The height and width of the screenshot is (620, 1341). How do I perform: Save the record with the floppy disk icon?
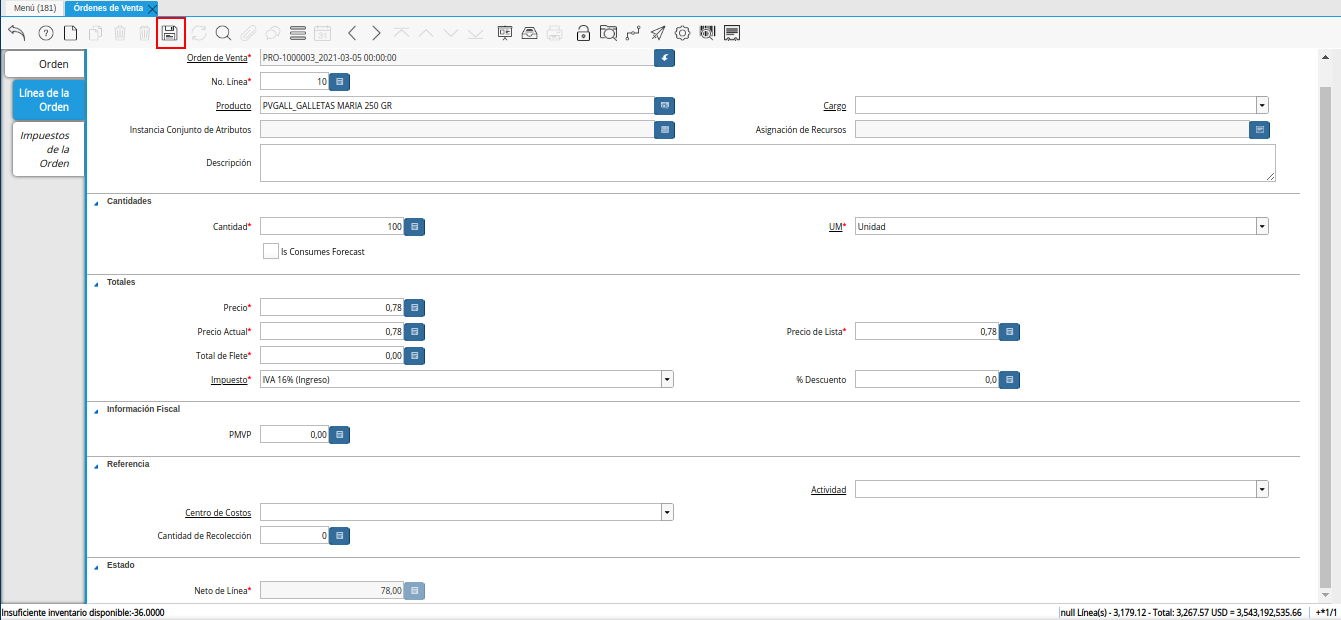170,33
